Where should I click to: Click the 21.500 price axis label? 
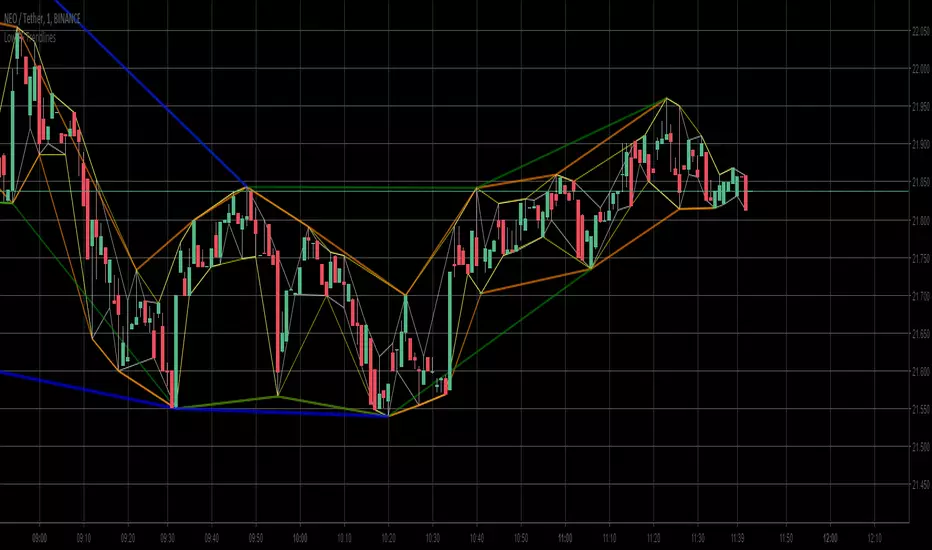(x=921, y=447)
